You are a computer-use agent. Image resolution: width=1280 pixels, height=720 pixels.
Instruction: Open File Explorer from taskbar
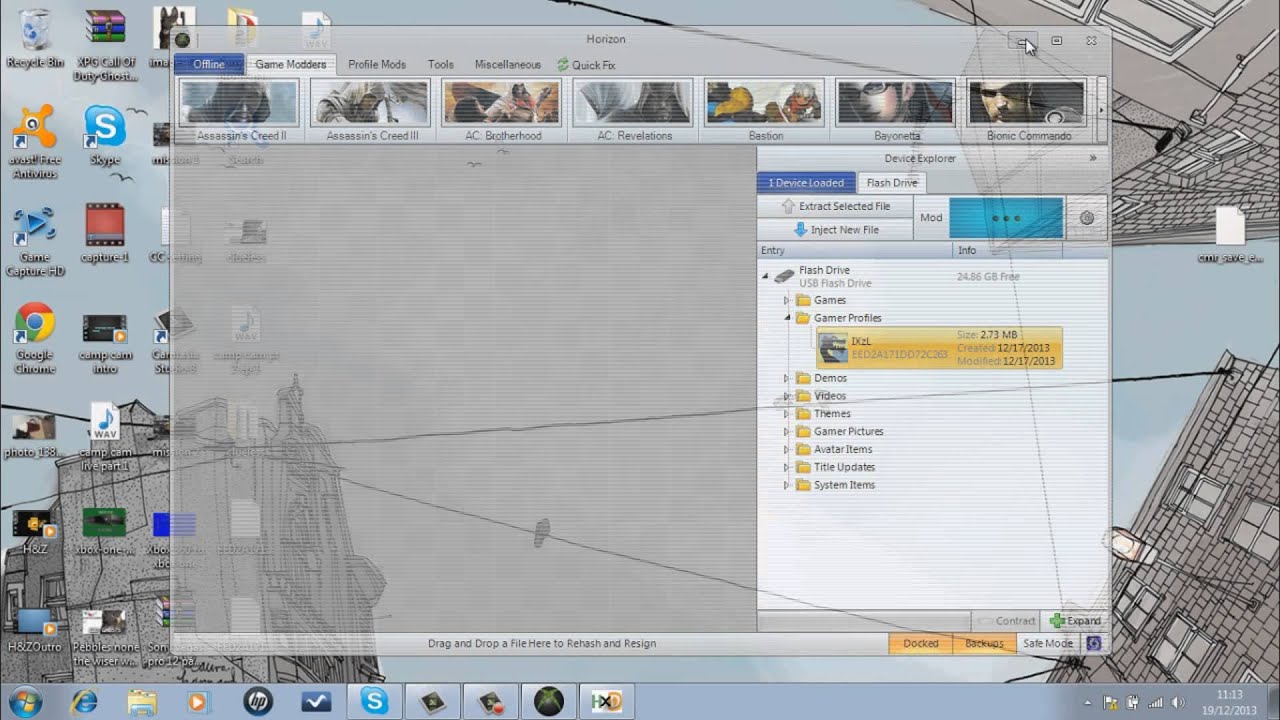(x=142, y=702)
